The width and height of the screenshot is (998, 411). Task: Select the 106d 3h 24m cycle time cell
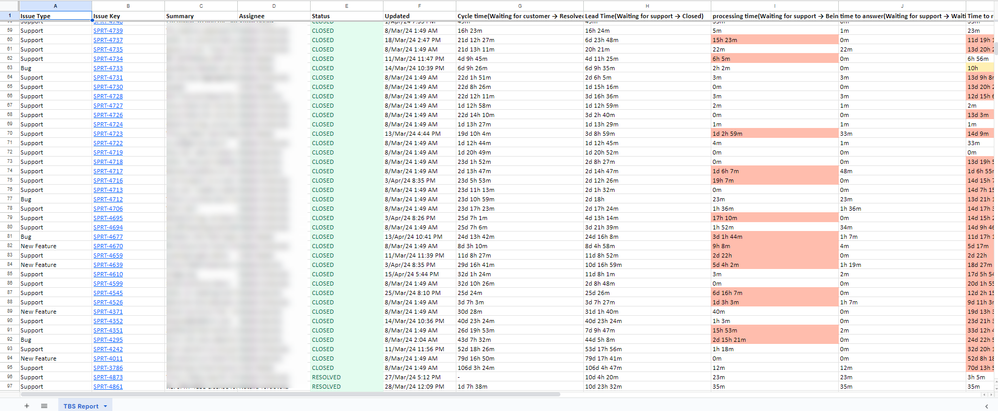click(519, 368)
